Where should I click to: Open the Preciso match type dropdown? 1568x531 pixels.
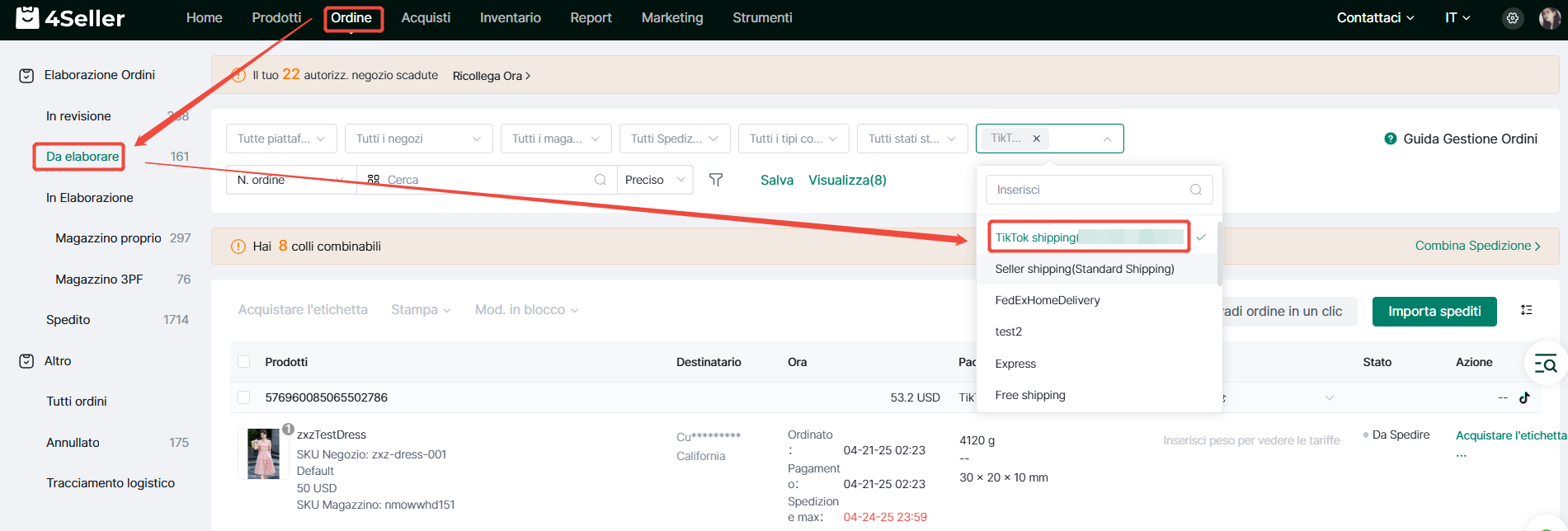click(655, 180)
